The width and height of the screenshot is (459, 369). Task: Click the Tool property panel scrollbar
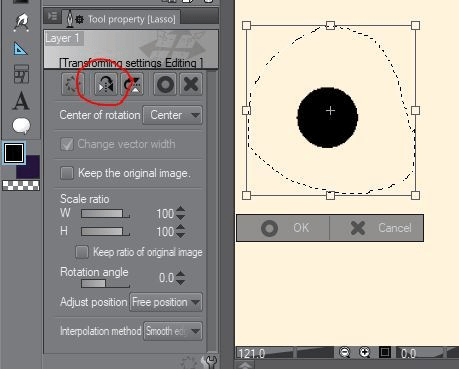tap(212, 211)
